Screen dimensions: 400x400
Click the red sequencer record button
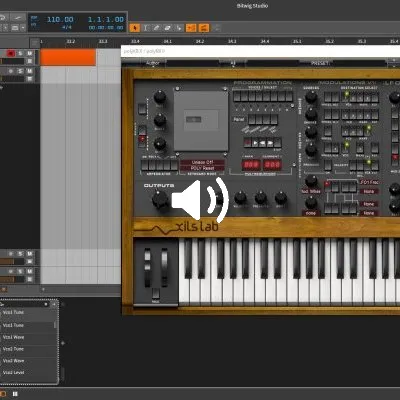tap(247, 143)
